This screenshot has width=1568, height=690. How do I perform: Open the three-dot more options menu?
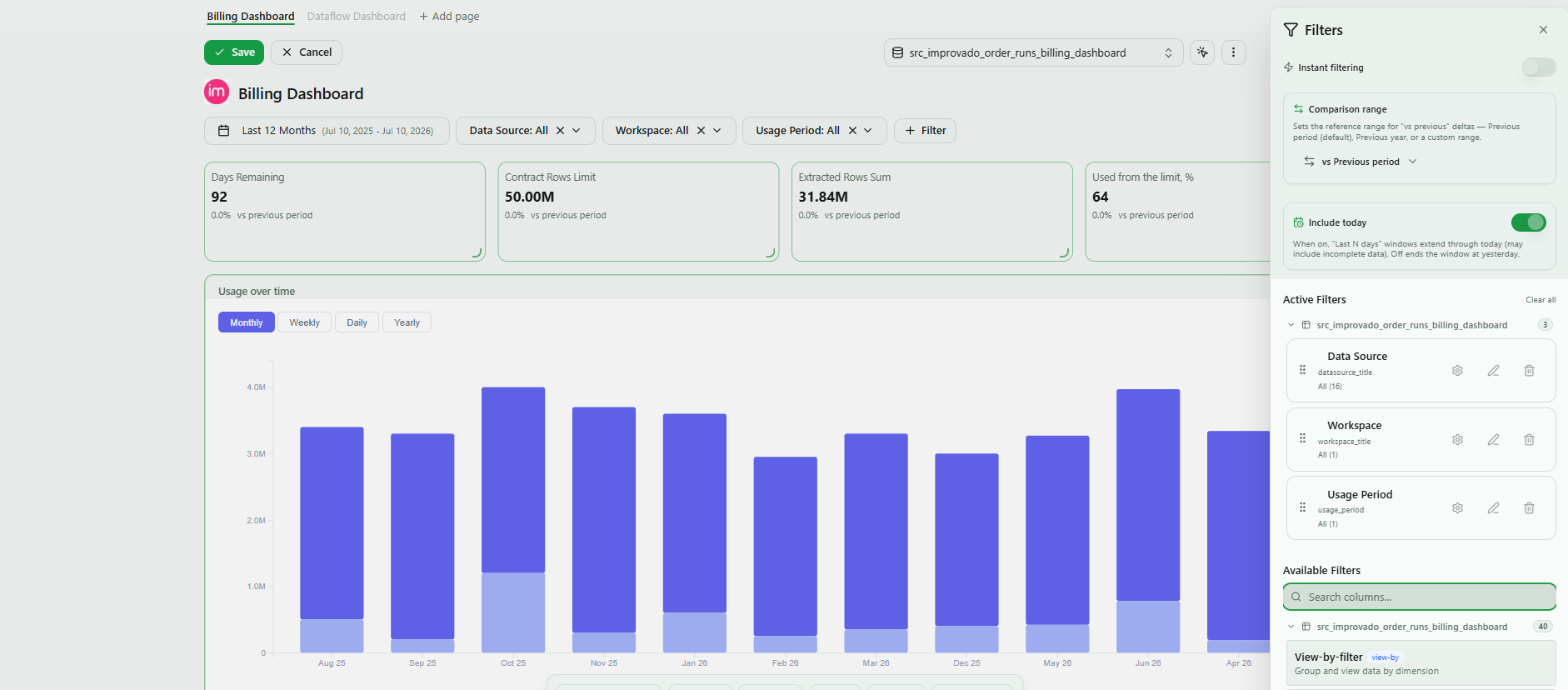tap(1234, 52)
